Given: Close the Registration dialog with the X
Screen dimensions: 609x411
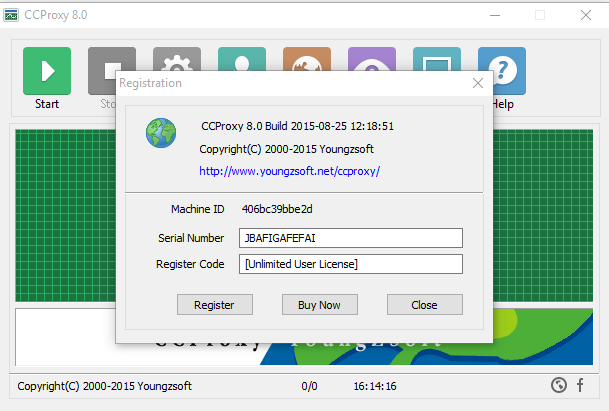Looking at the screenshot, I should point(478,83).
